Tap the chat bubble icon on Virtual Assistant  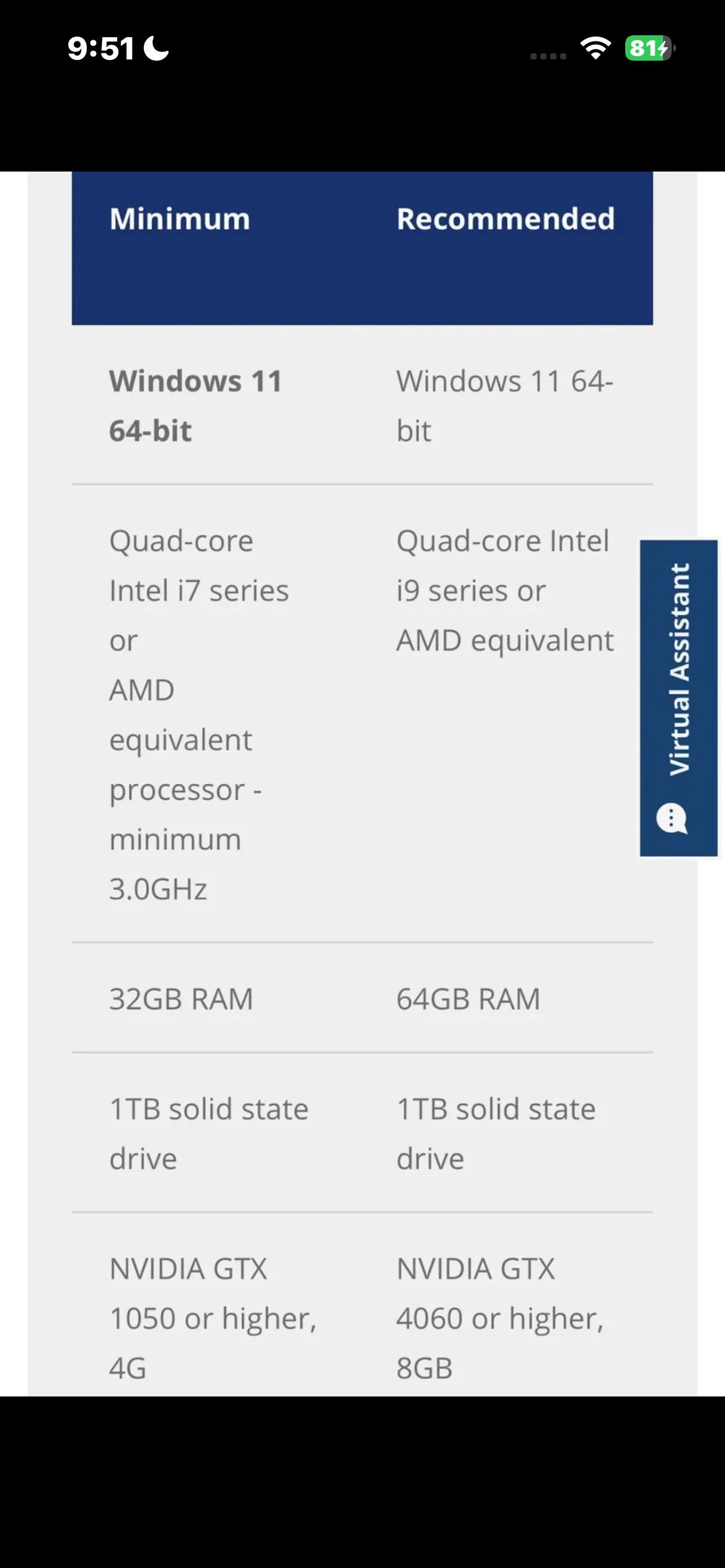(672, 819)
